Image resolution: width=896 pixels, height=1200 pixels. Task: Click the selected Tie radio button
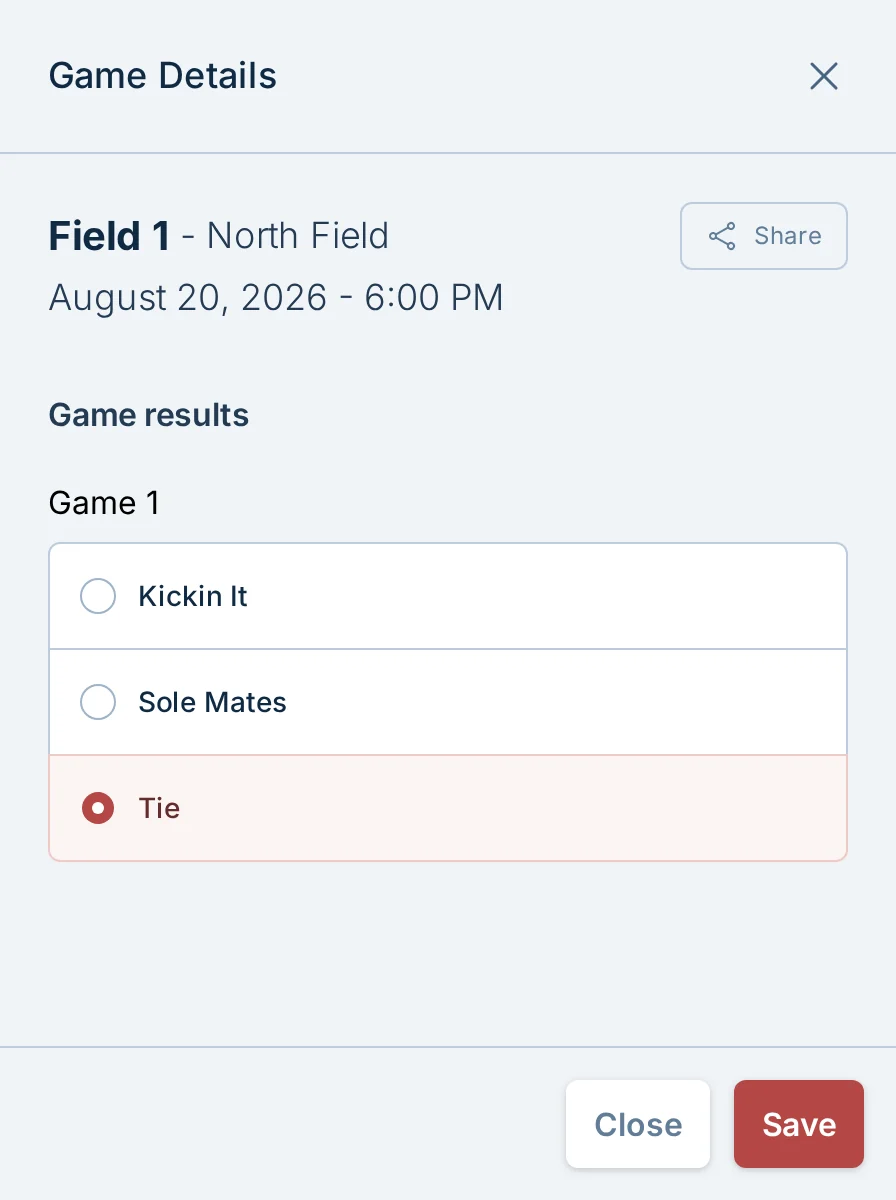pyautogui.click(x=98, y=808)
